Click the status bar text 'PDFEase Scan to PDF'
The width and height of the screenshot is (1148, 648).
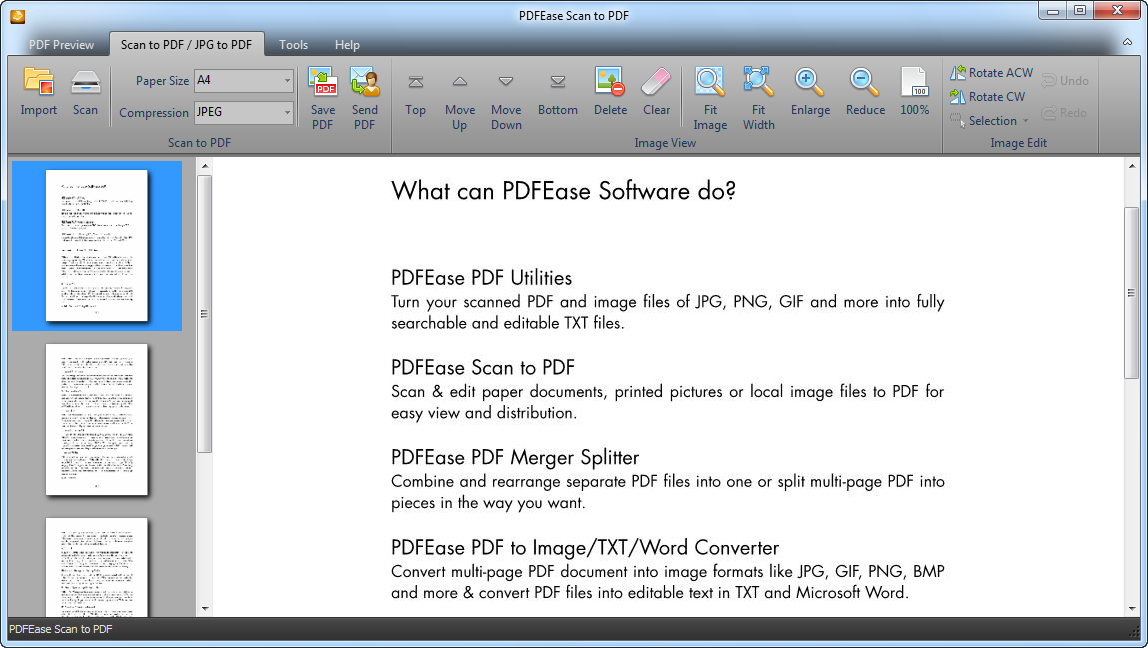(x=61, y=629)
